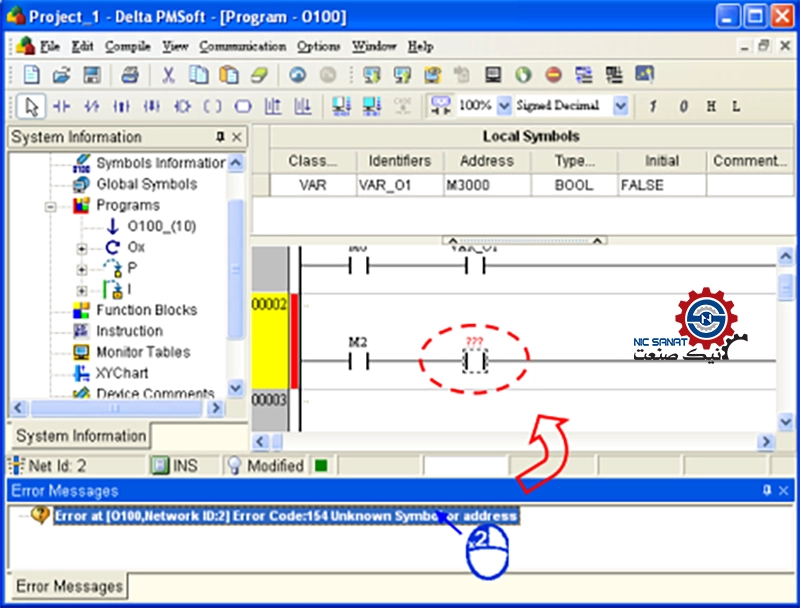Viewport: 800px width, 608px height.
Task: Open the Communication menu
Action: [x=242, y=46]
